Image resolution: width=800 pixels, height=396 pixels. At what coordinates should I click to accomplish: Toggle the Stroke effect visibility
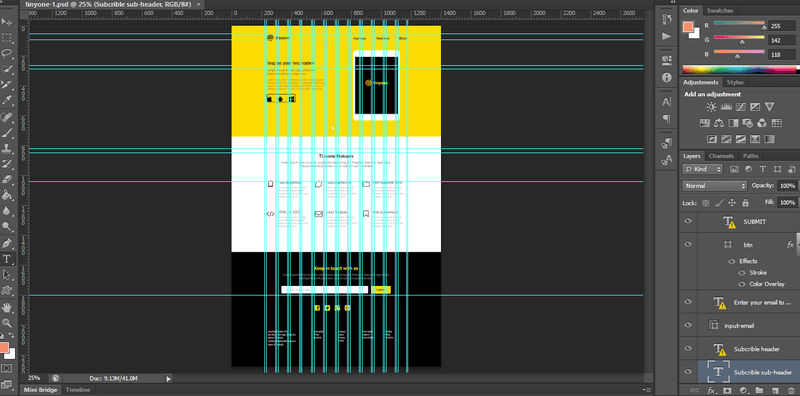742,273
